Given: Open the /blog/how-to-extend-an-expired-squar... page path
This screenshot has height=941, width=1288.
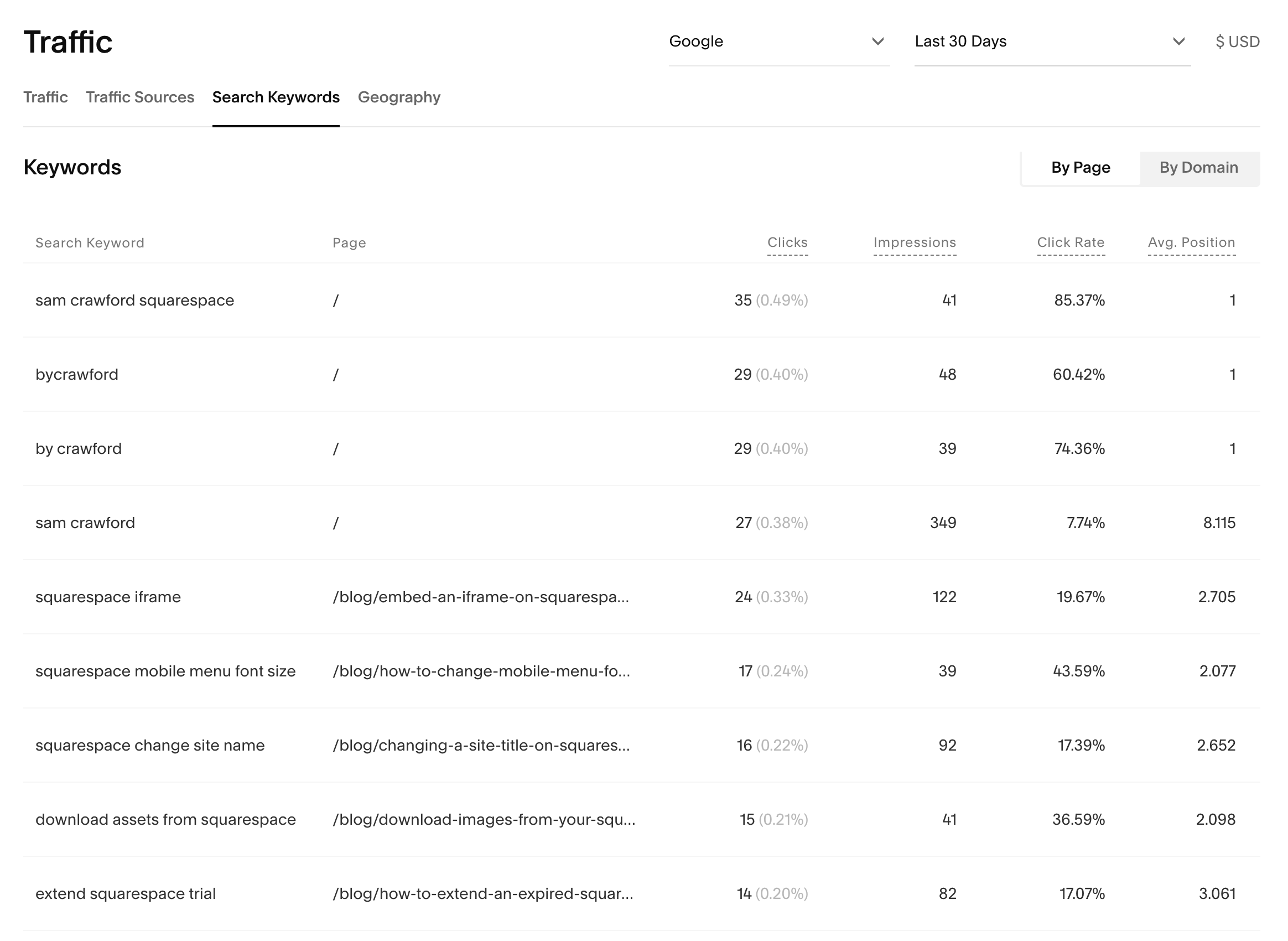Looking at the screenshot, I should coord(483,894).
